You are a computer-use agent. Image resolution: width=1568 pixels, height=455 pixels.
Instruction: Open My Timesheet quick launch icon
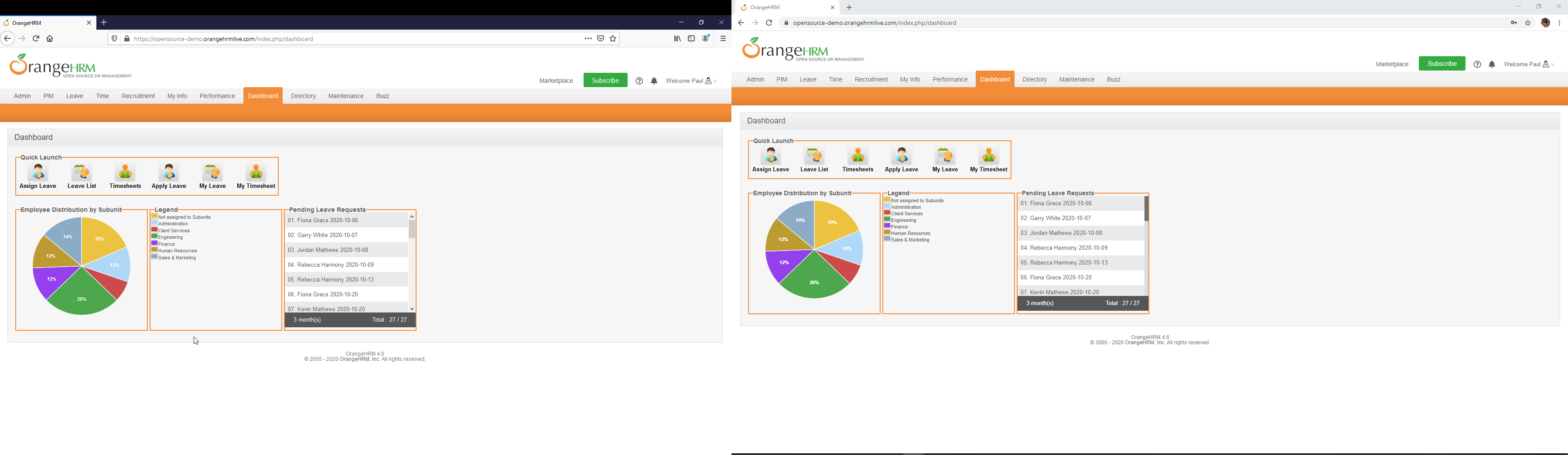(x=255, y=176)
